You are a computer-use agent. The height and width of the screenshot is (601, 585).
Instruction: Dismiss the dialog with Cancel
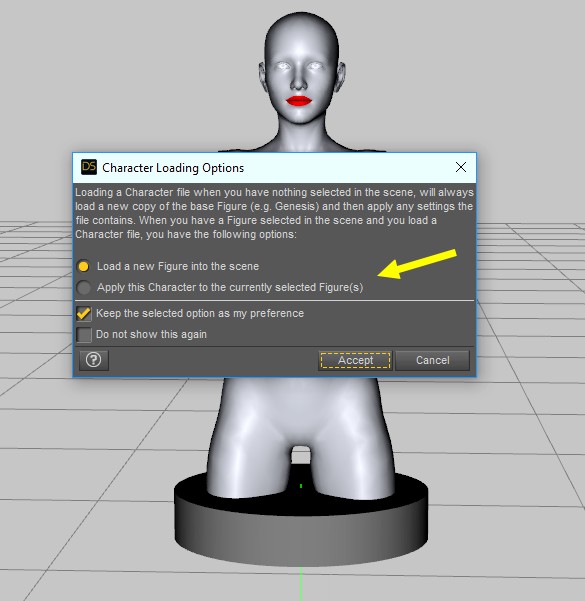point(432,360)
